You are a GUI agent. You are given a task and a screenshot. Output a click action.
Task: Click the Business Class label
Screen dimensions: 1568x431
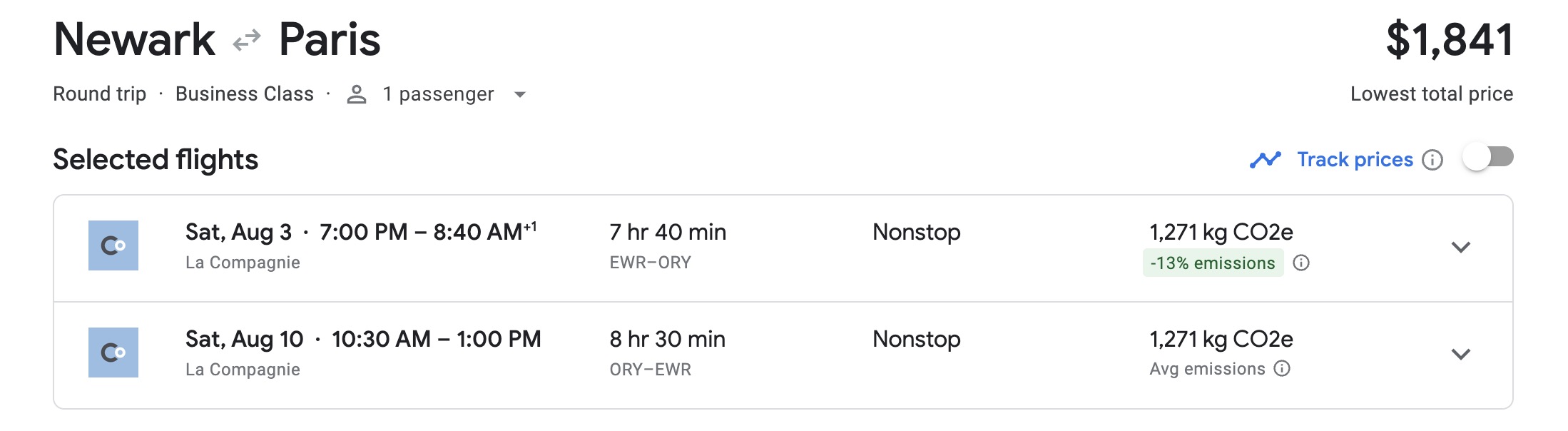(244, 94)
